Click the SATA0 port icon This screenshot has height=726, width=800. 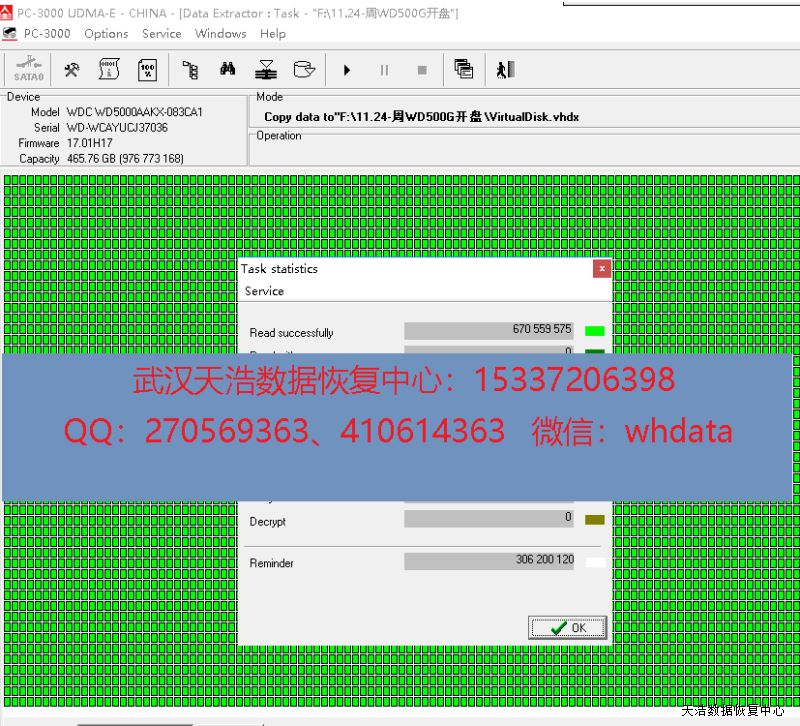click(29, 70)
